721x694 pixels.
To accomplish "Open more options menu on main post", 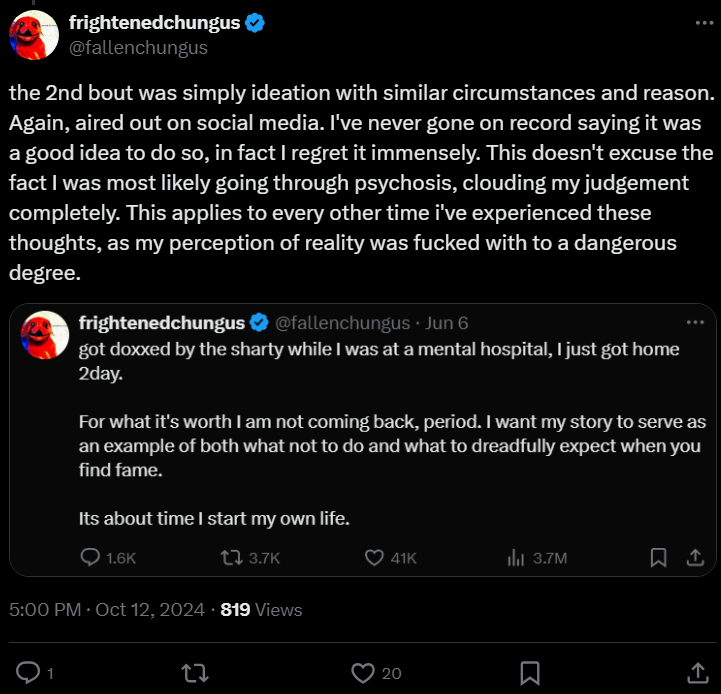I will [696, 22].
